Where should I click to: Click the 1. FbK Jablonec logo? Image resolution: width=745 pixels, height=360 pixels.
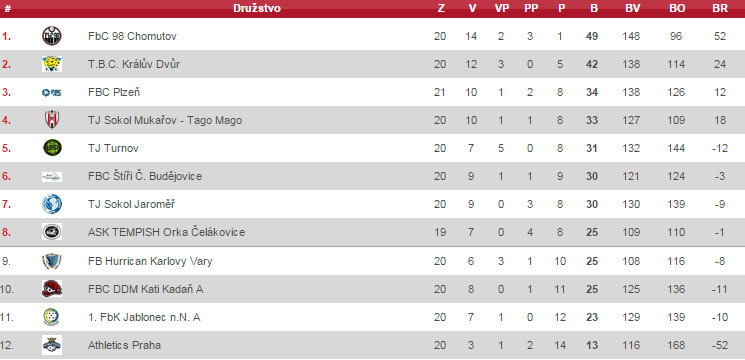click(51, 317)
